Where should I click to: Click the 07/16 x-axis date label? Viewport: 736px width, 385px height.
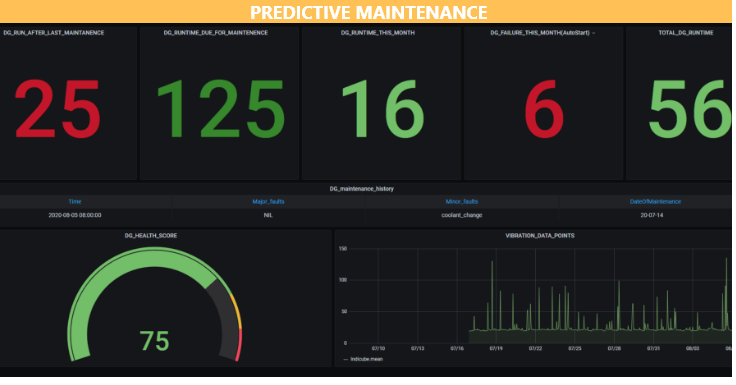point(457,349)
